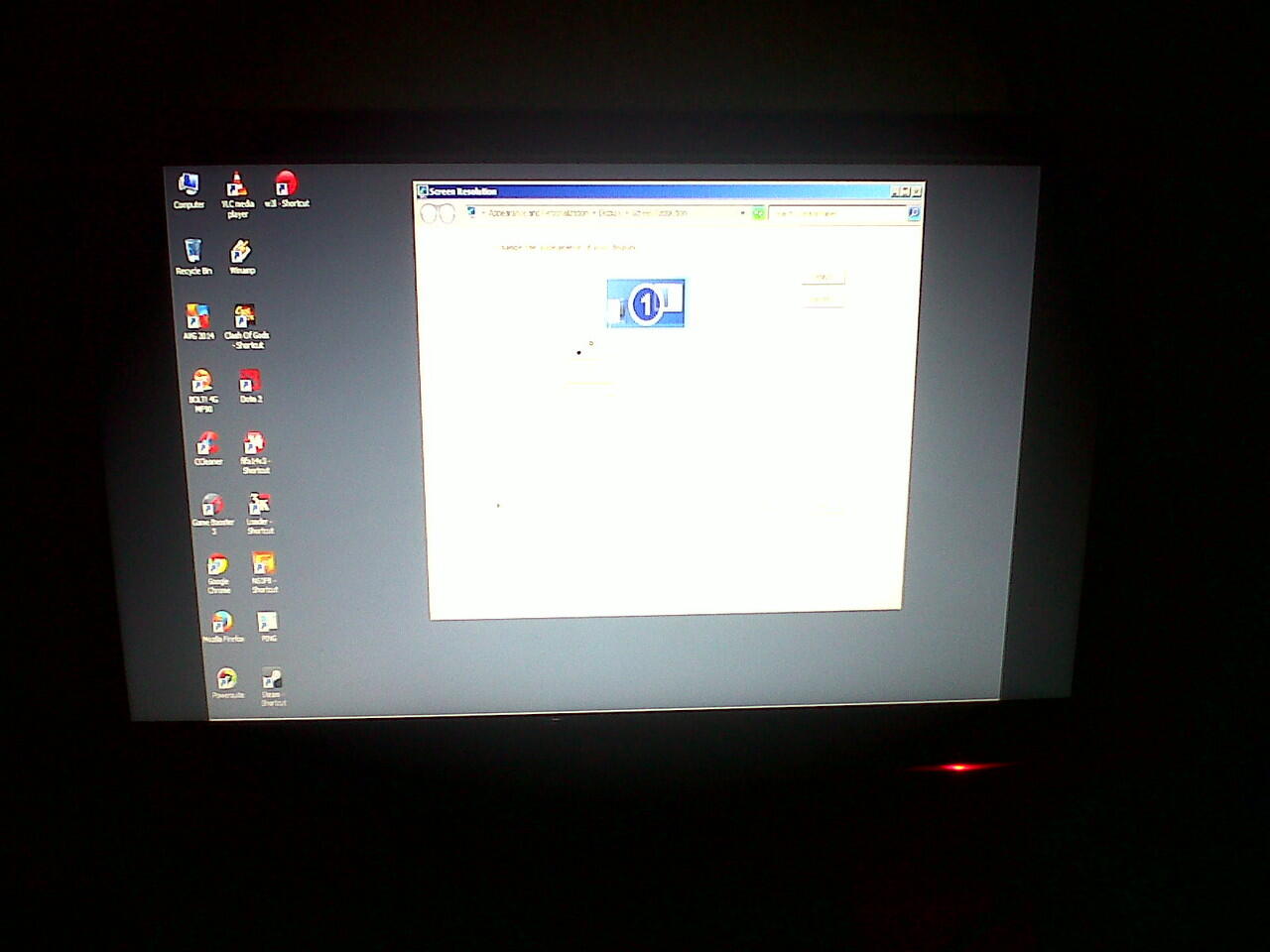Open the CCleaner shortcut
The height and width of the screenshot is (952, 1270).
tap(207, 449)
